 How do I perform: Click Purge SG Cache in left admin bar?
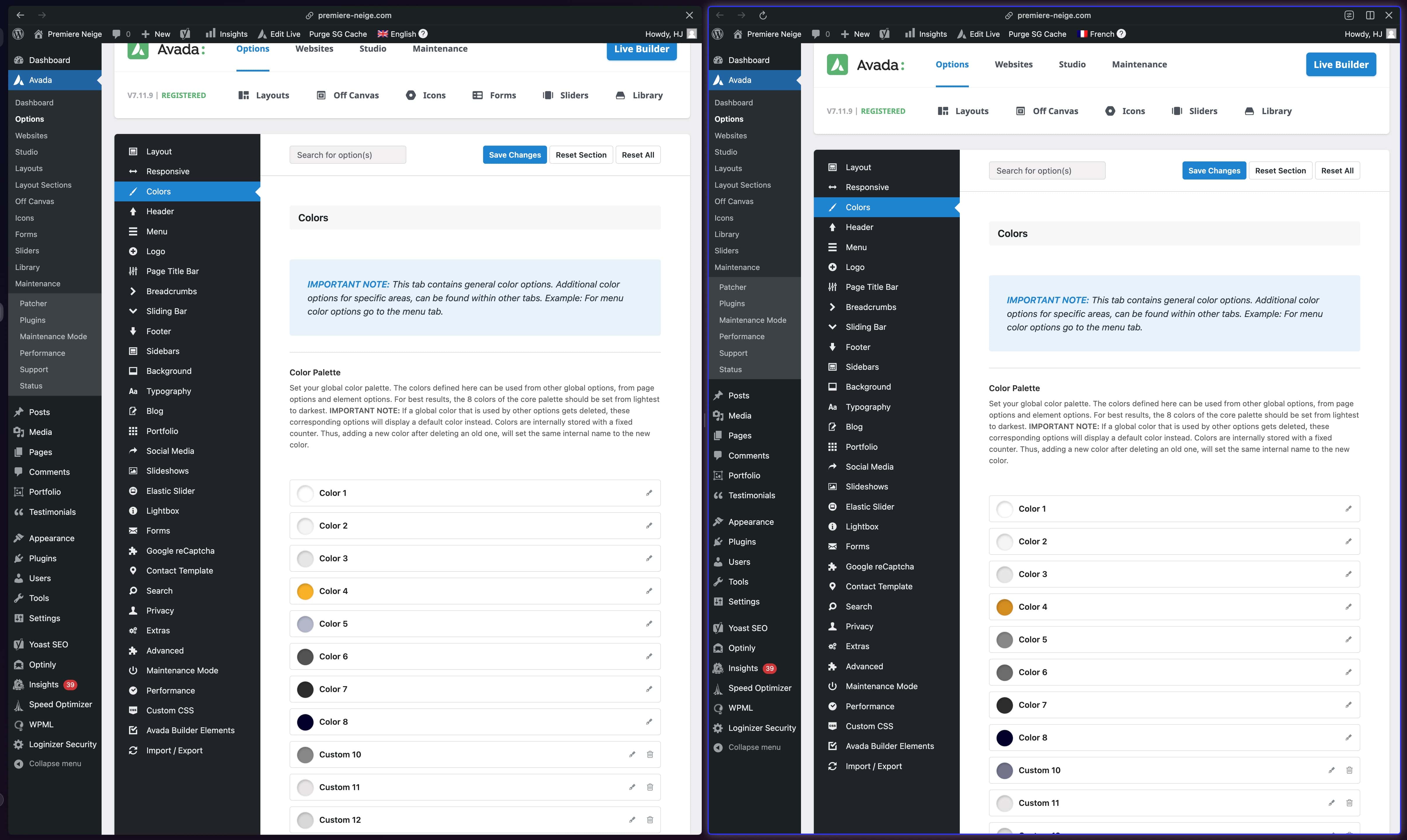click(338, 34)
